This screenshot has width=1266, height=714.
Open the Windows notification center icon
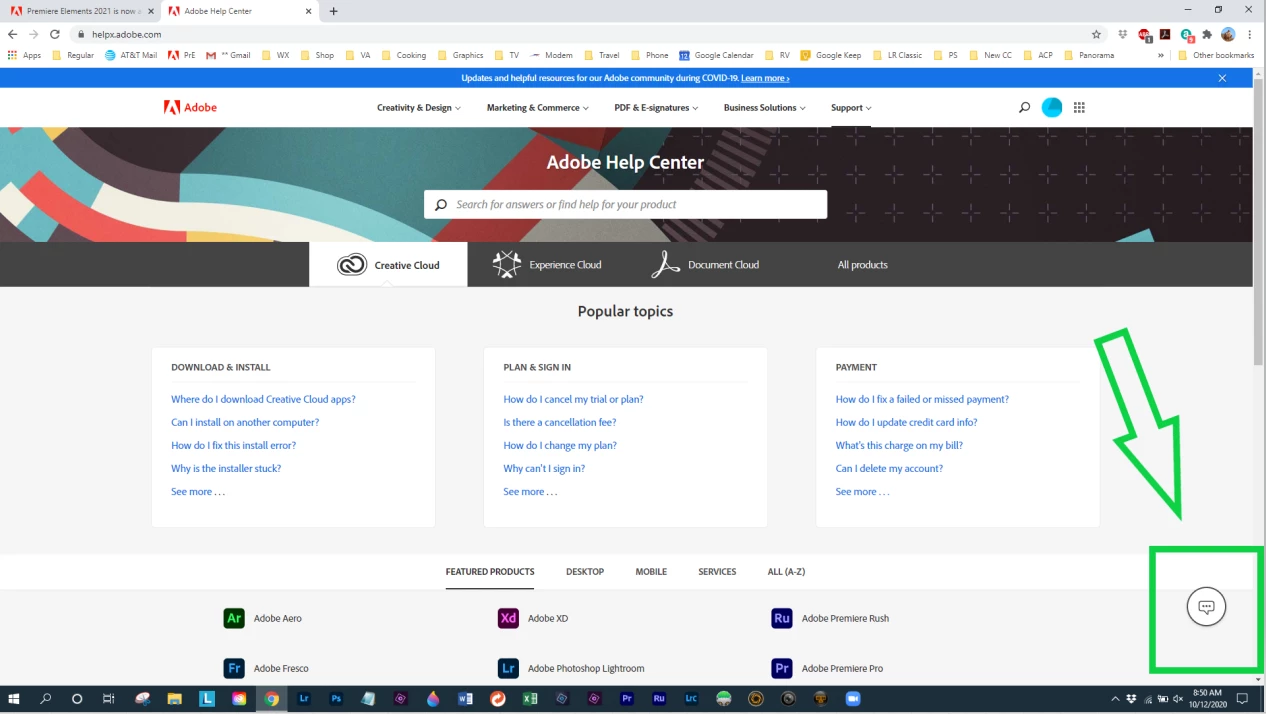(x=1243, y=699)
